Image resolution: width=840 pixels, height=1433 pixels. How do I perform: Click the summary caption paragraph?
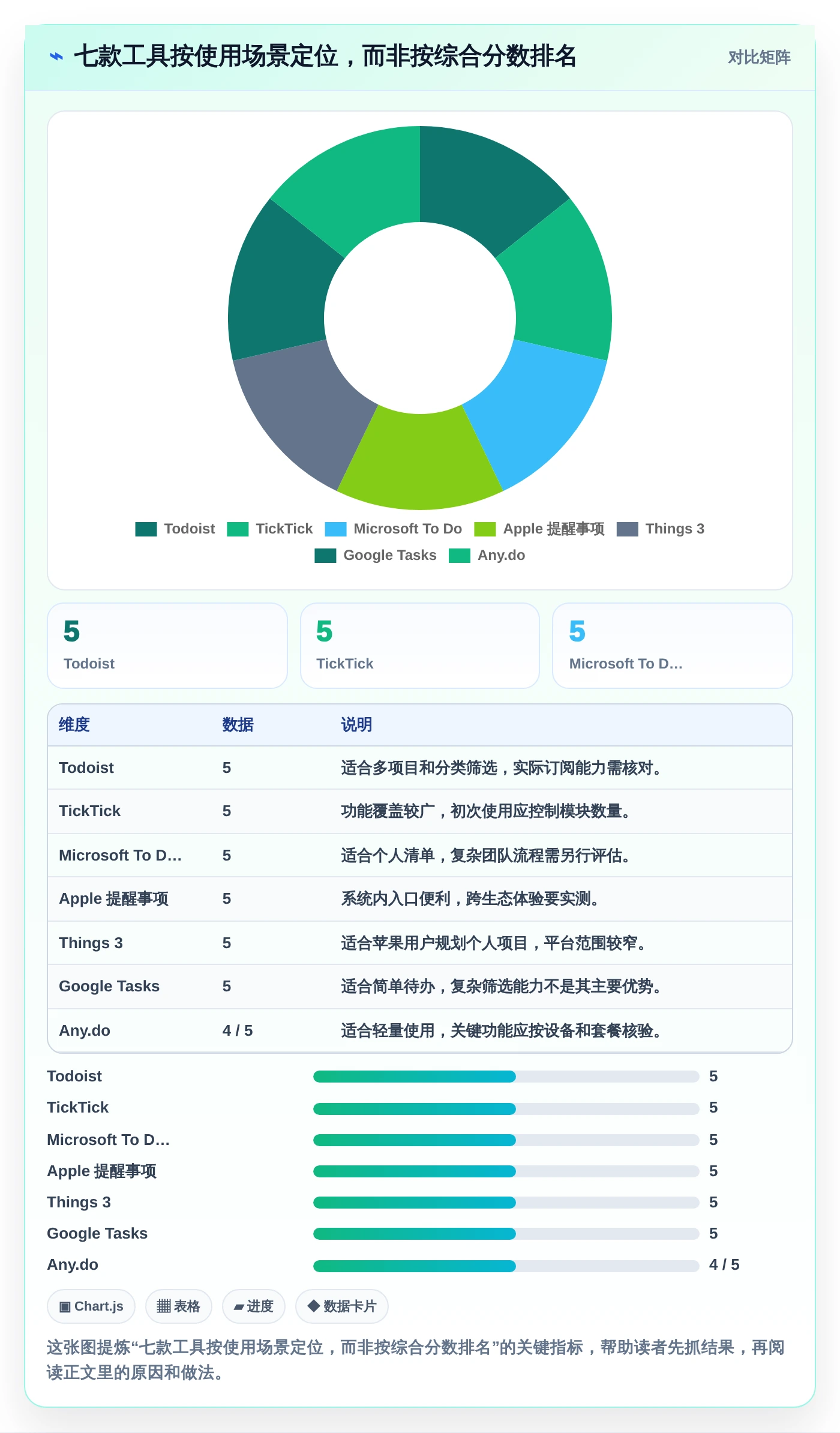coord(416,1360)
